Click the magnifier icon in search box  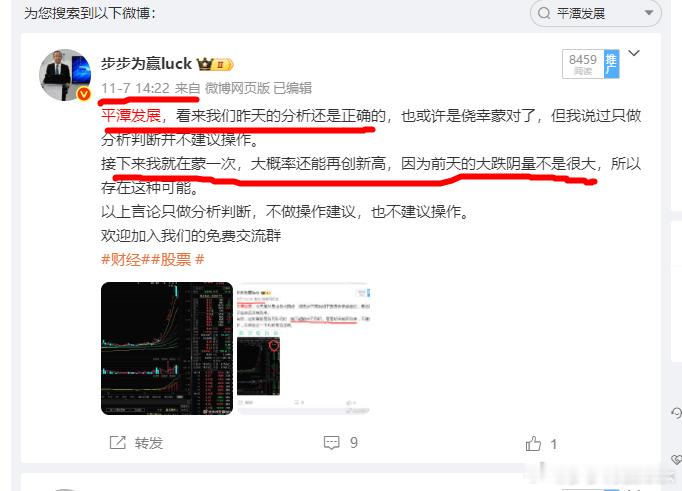(544, 13)
